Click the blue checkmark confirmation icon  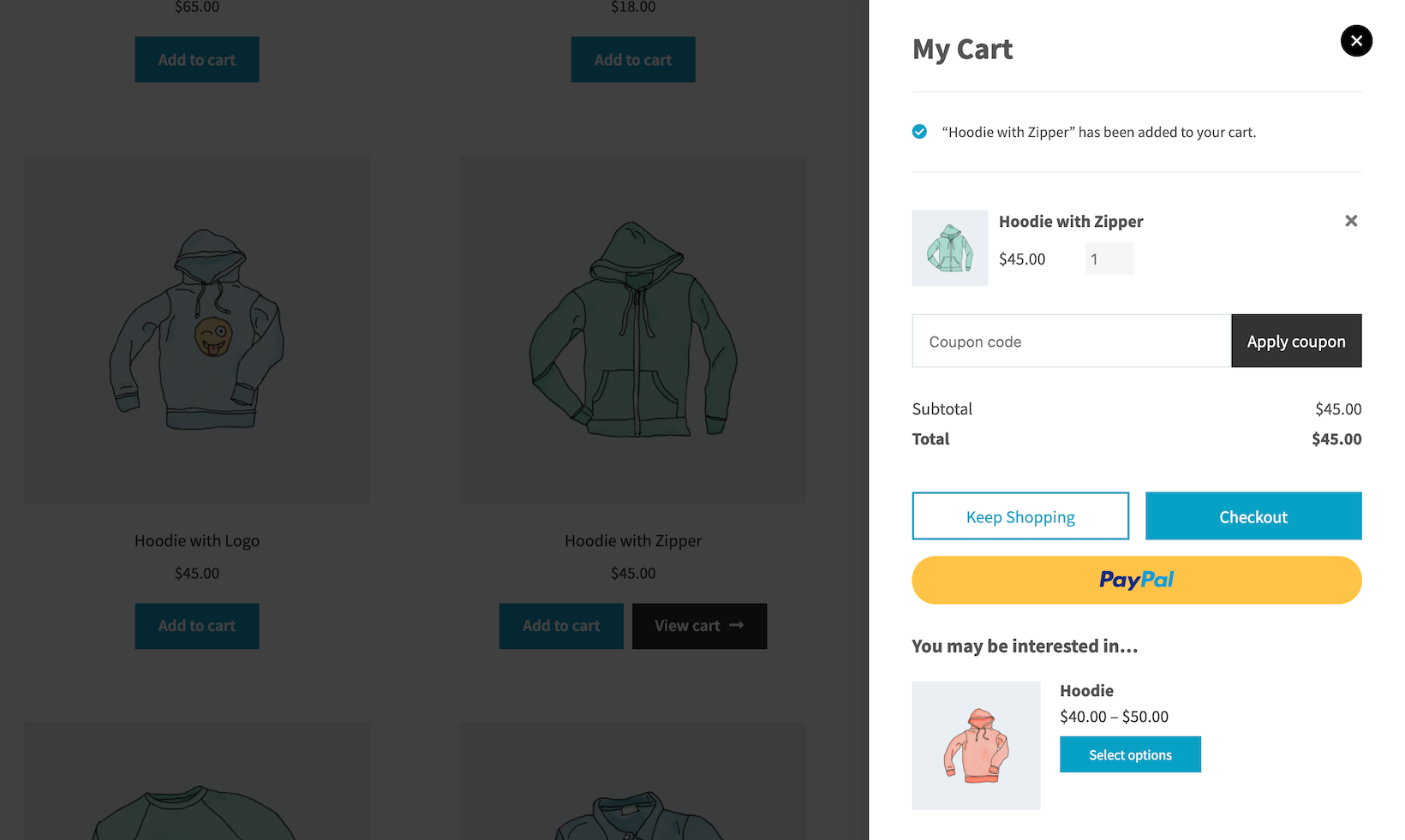click(x=919, y=131)
